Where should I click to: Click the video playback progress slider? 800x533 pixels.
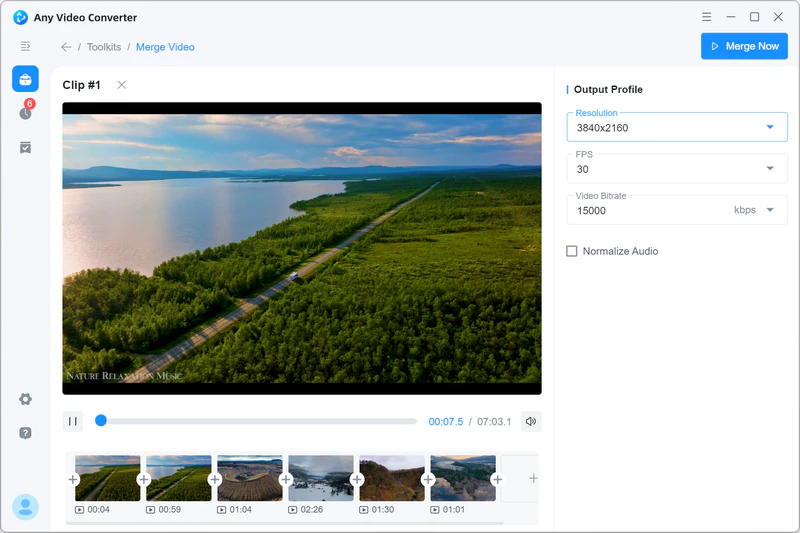[256, 421]
